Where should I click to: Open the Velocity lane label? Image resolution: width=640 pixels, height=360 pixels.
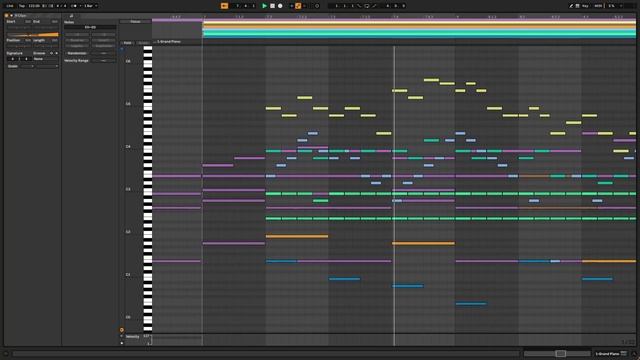coord(133,336)
